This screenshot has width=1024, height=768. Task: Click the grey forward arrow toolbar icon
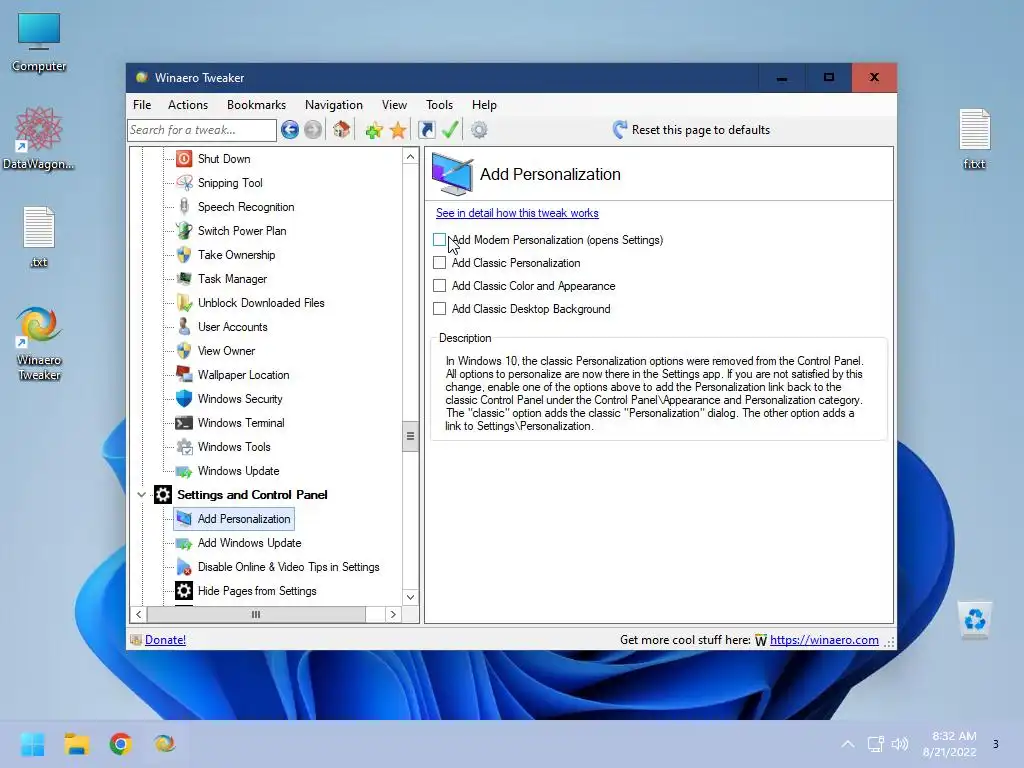pos(313,130)
